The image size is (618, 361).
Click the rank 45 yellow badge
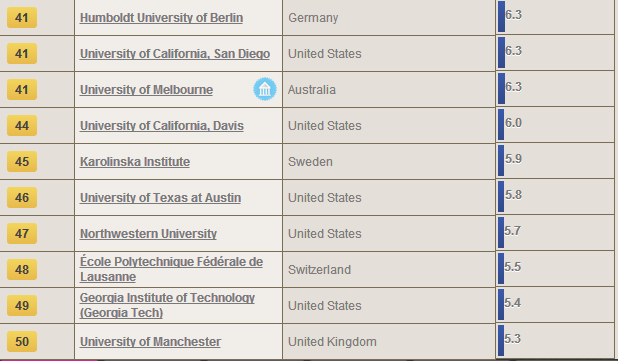[x=22, y=162]
